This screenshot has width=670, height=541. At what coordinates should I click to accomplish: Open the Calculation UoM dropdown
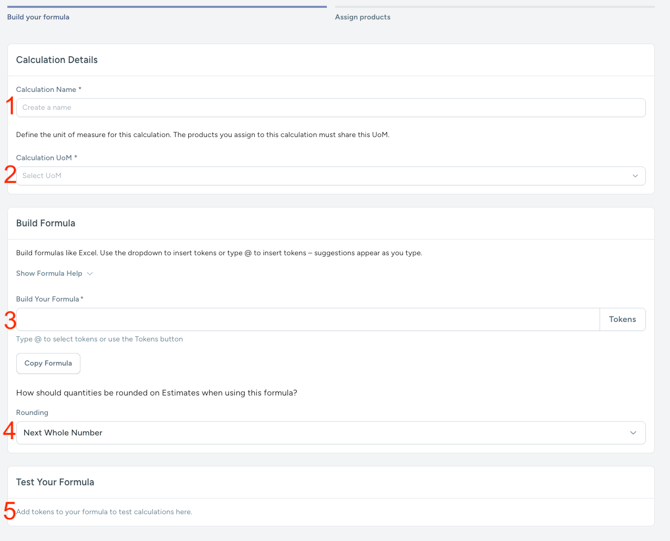(x=330, y=176)
